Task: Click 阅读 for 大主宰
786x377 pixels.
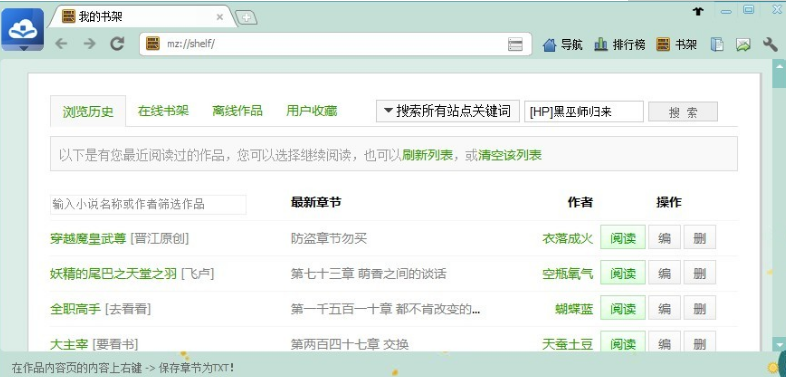Action: [x=623, y=341]
